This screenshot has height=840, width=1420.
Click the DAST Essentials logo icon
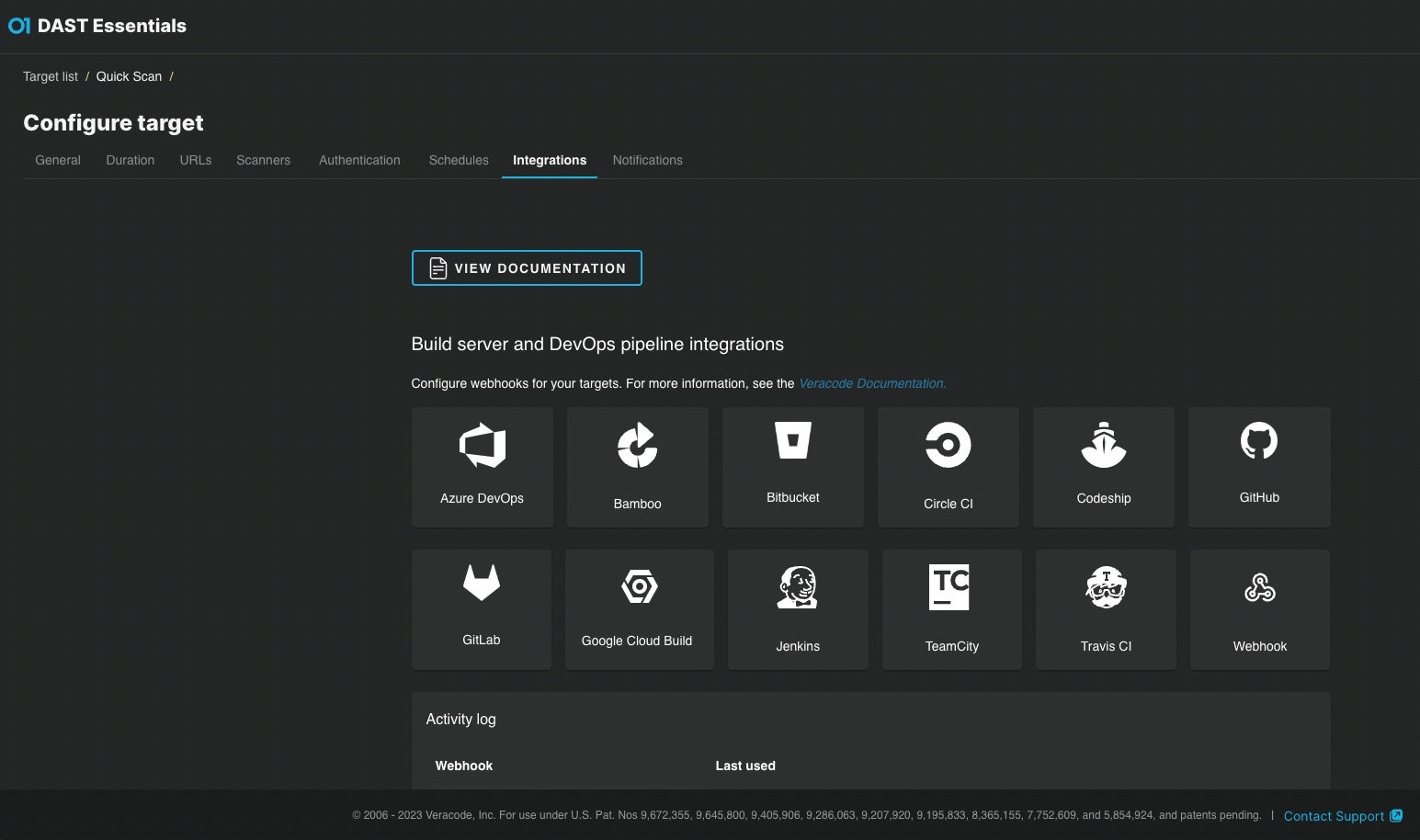(19, 26)
